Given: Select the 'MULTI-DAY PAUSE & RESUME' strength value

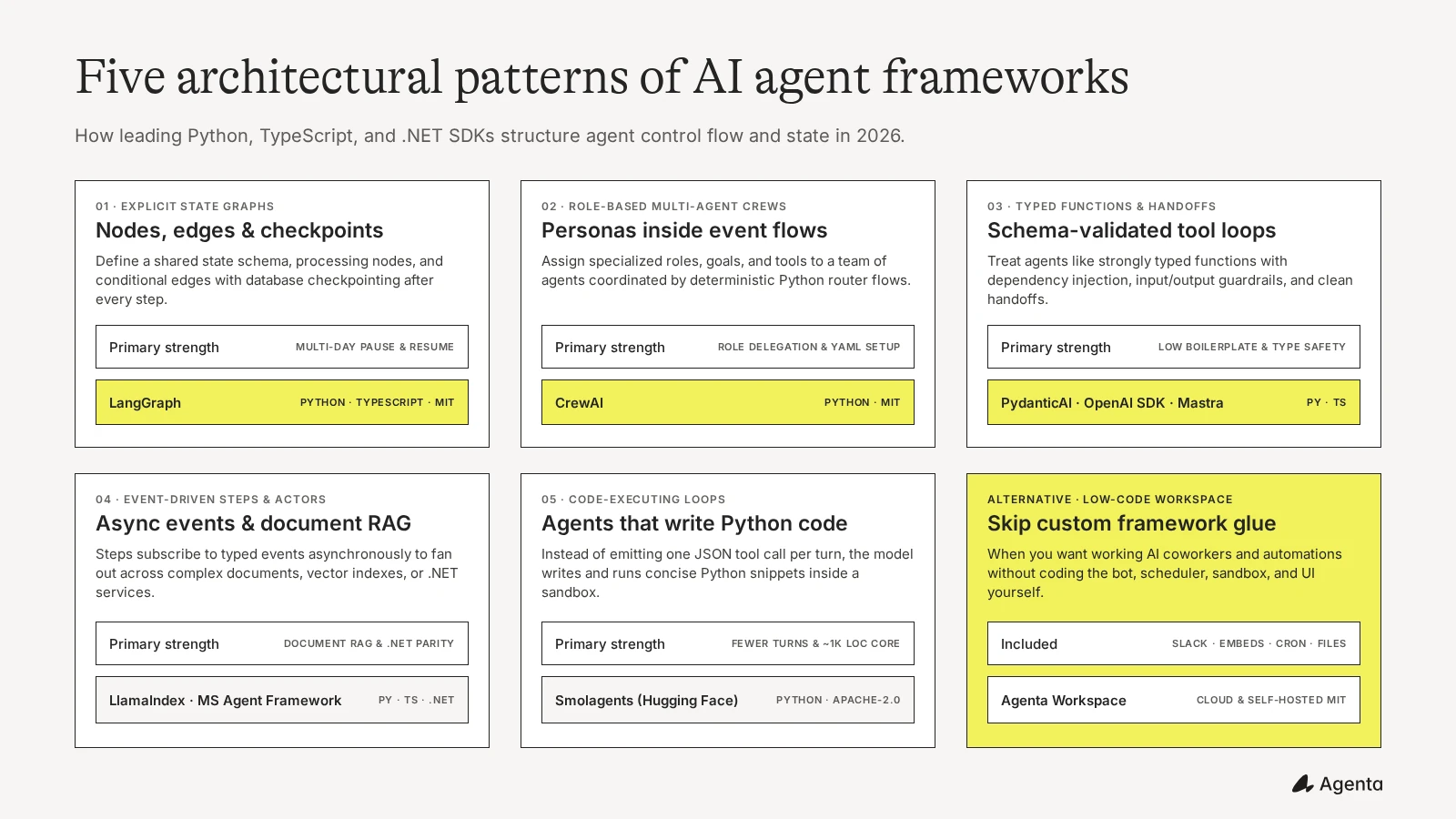Looking at the screenshot, I should [375, 347].
